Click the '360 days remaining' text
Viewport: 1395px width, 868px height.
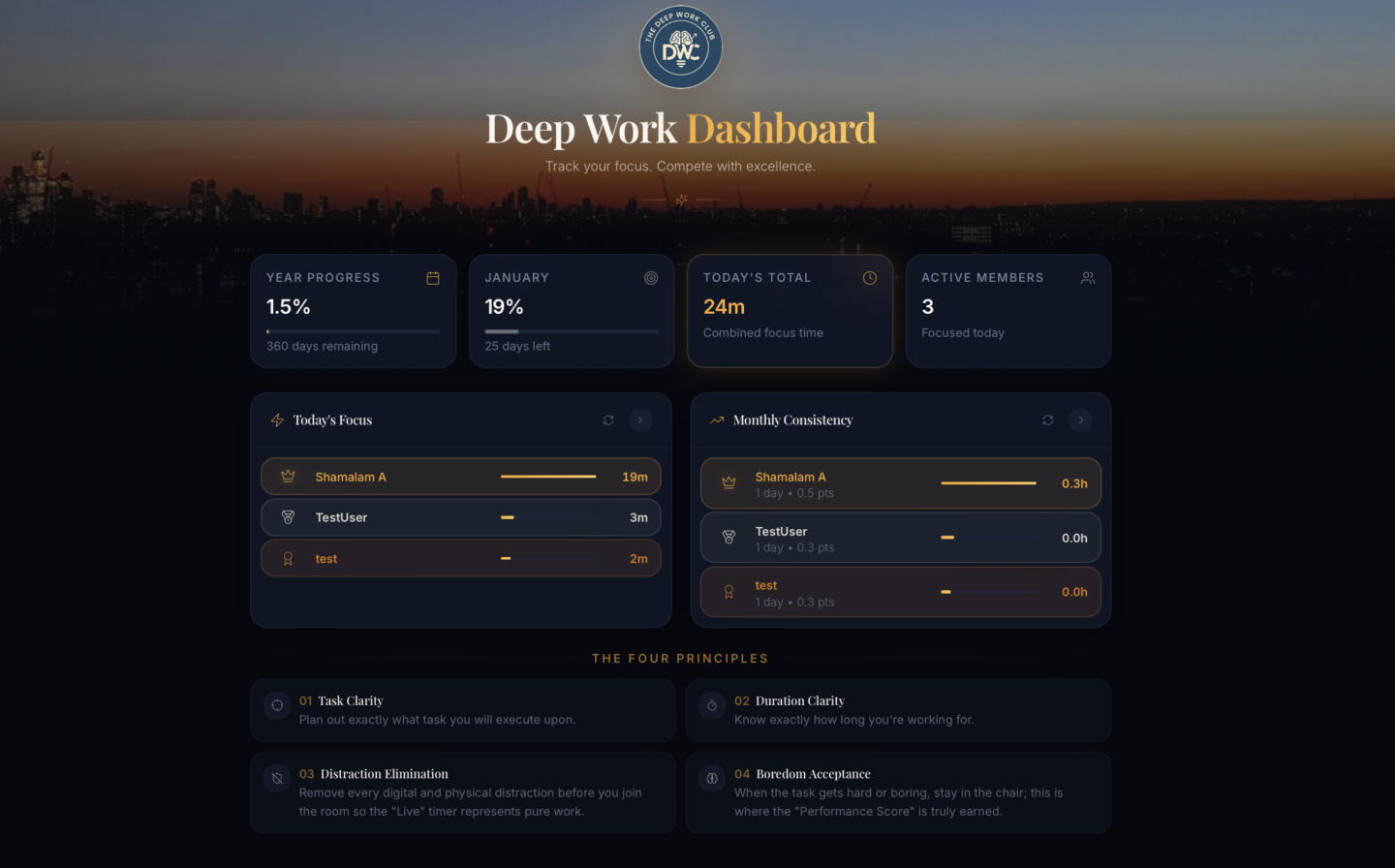click(322, 346)
